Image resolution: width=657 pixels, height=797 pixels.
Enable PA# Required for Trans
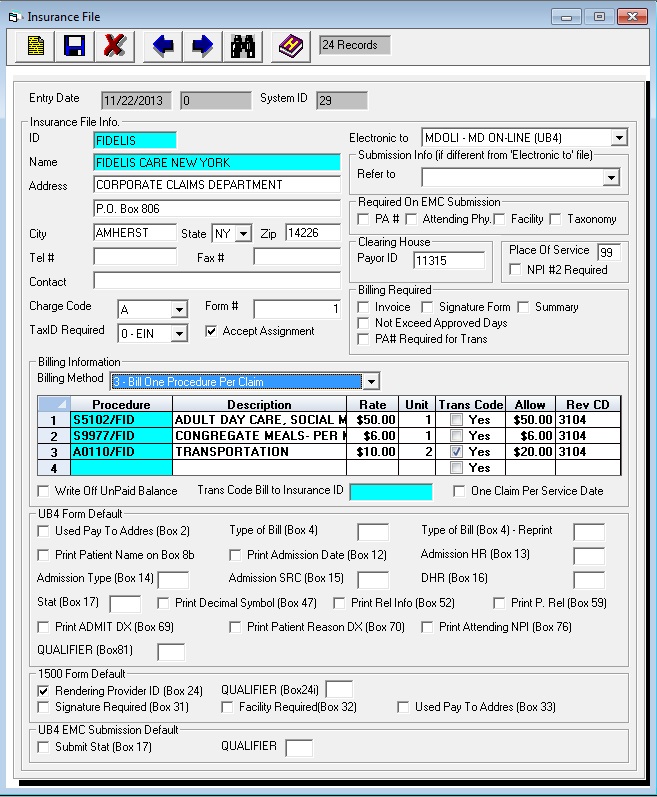(x=363, y=339)
